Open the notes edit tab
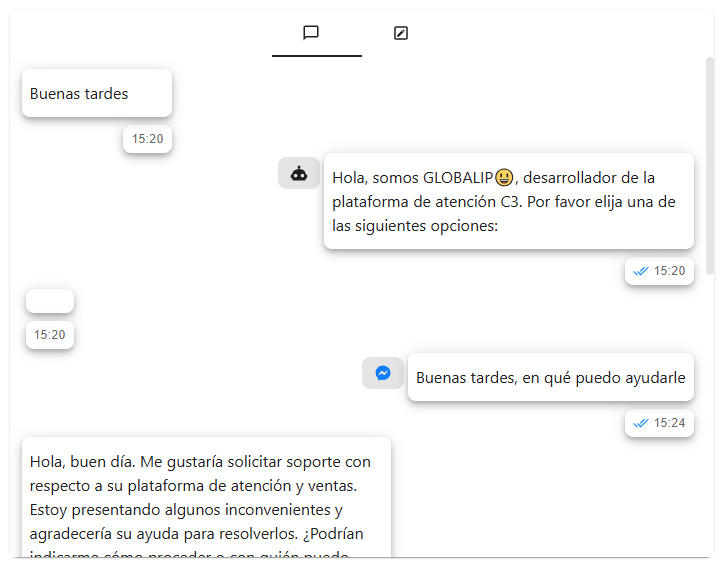 pos(401,33)
